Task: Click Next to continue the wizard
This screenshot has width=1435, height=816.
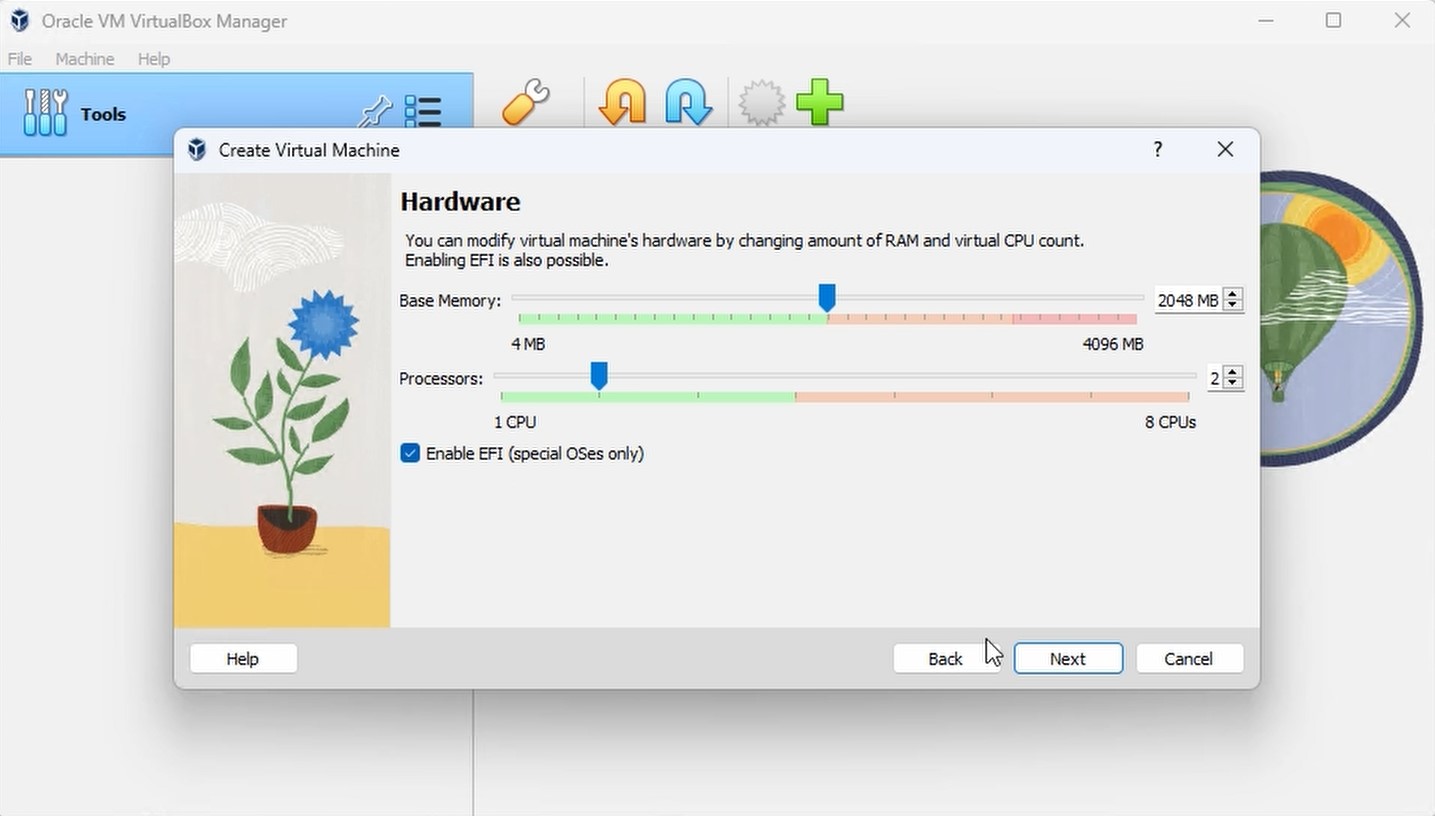Action: coord(1067,658)
